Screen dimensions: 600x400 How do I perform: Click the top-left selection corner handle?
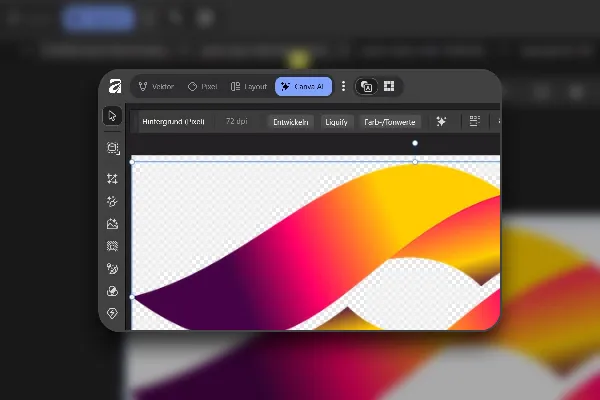click(132, 162)
